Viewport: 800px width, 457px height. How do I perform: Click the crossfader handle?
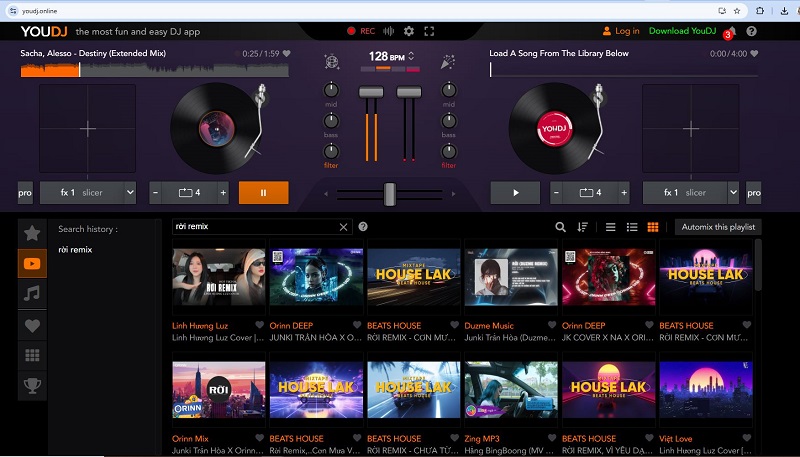[390, 194]
